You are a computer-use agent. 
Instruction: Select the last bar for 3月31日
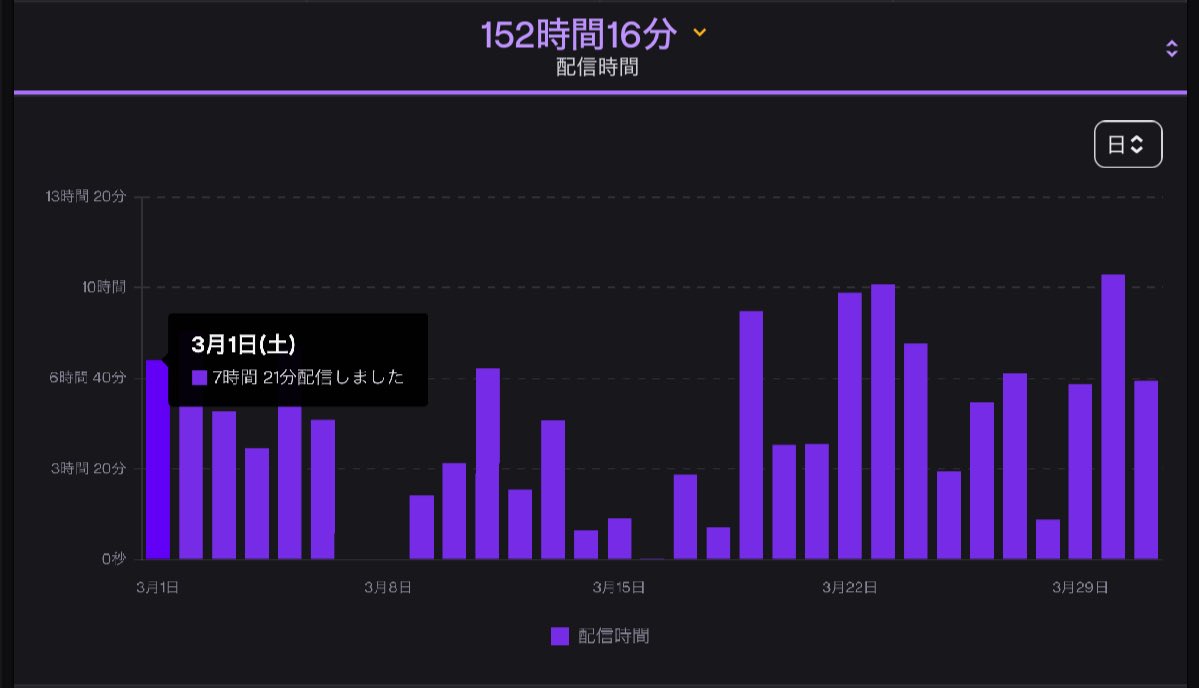coord(1145,469)
